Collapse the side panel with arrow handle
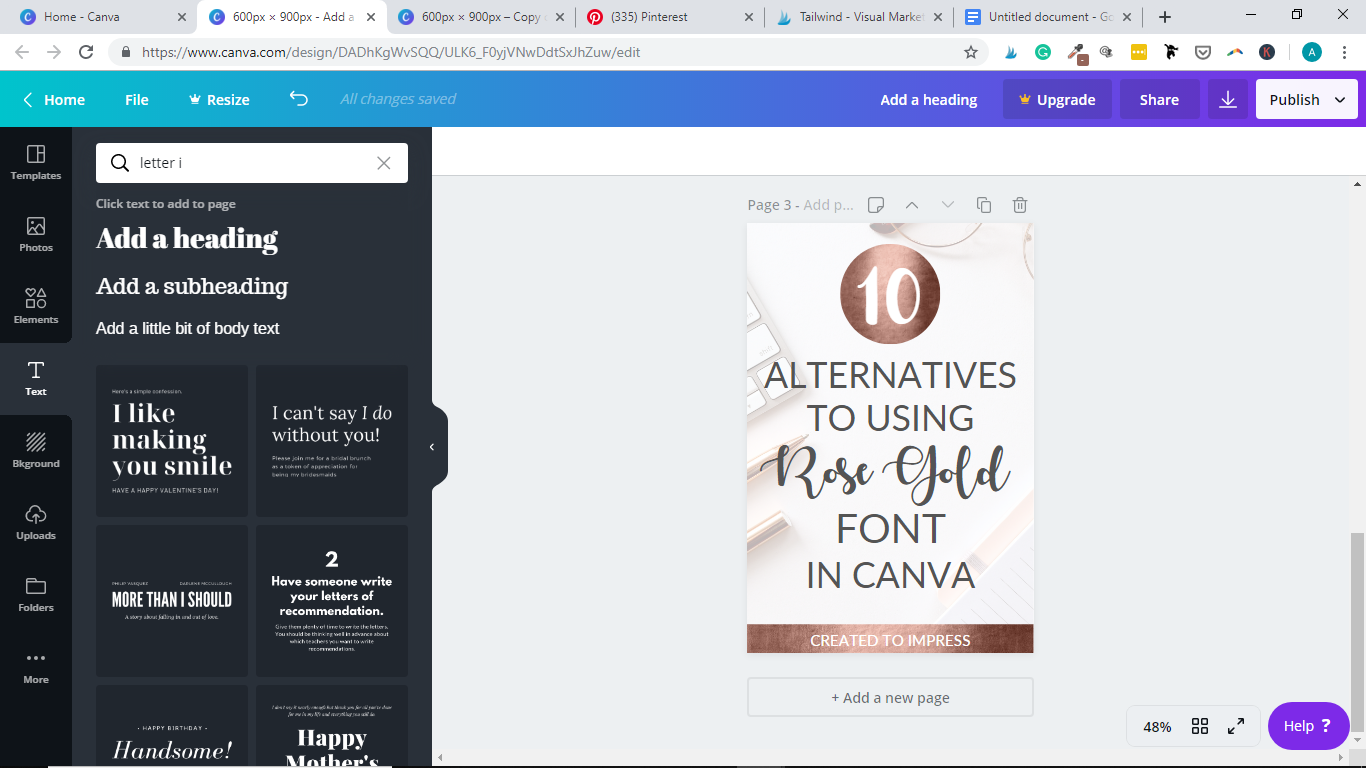 pos(432,447)
